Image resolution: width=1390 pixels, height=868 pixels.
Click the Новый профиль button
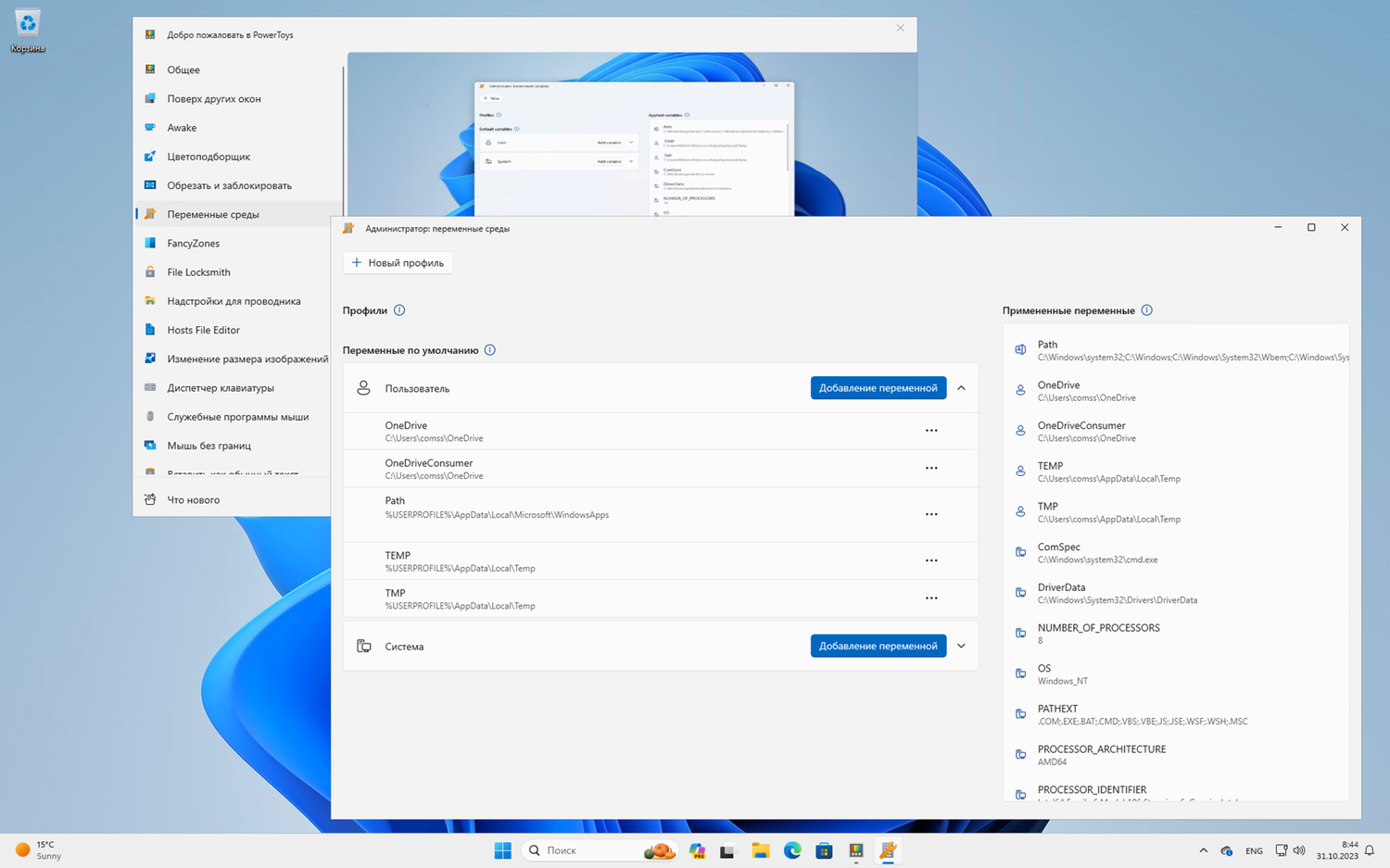pyautogui.click(x=398, y=263)
